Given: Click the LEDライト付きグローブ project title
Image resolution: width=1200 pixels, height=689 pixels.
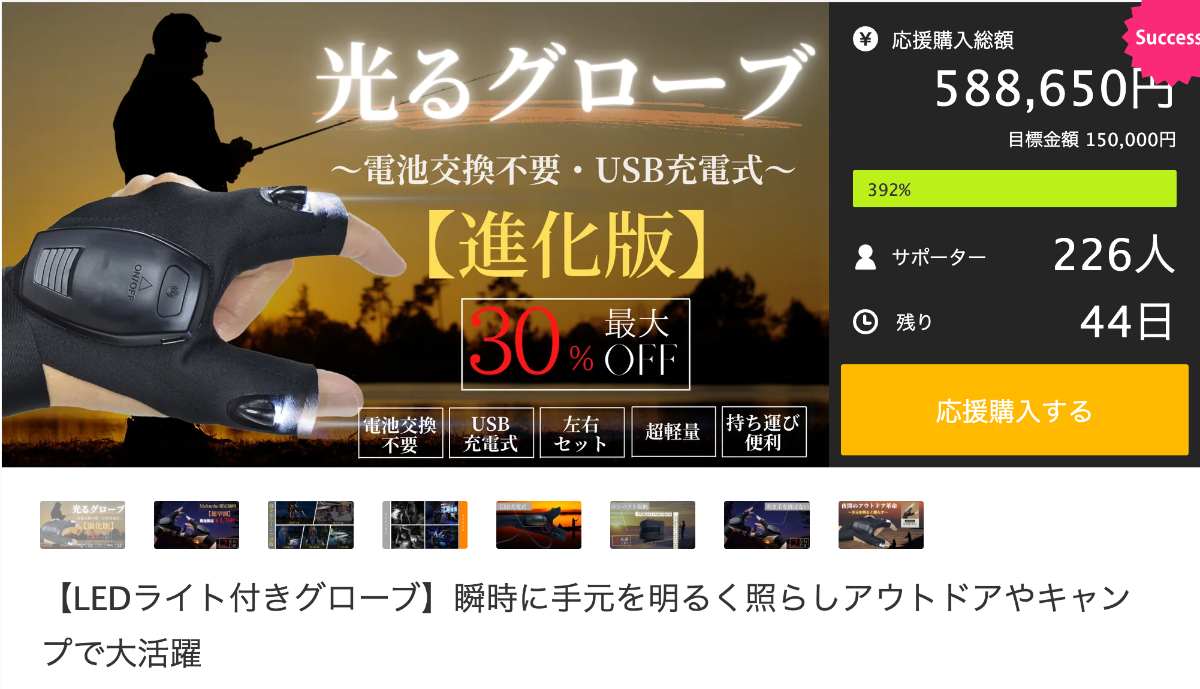Looking at the screenshot, I should click(x=590, y=626).
